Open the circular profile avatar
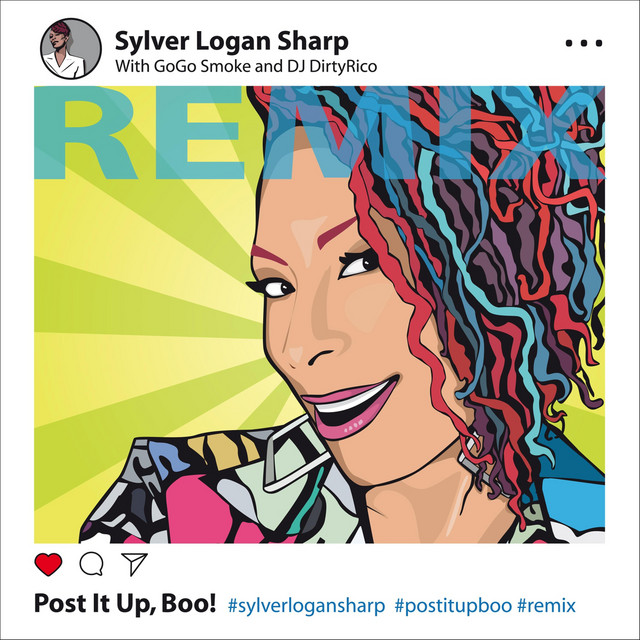 pos(71,49)
